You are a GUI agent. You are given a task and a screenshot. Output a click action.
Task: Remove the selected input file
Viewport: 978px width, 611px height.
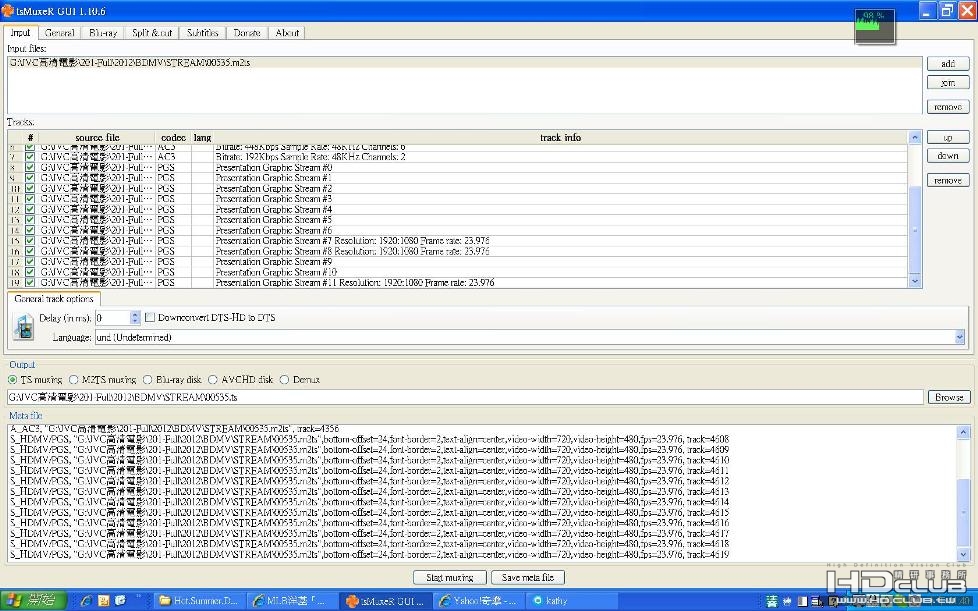pos(948,107)
